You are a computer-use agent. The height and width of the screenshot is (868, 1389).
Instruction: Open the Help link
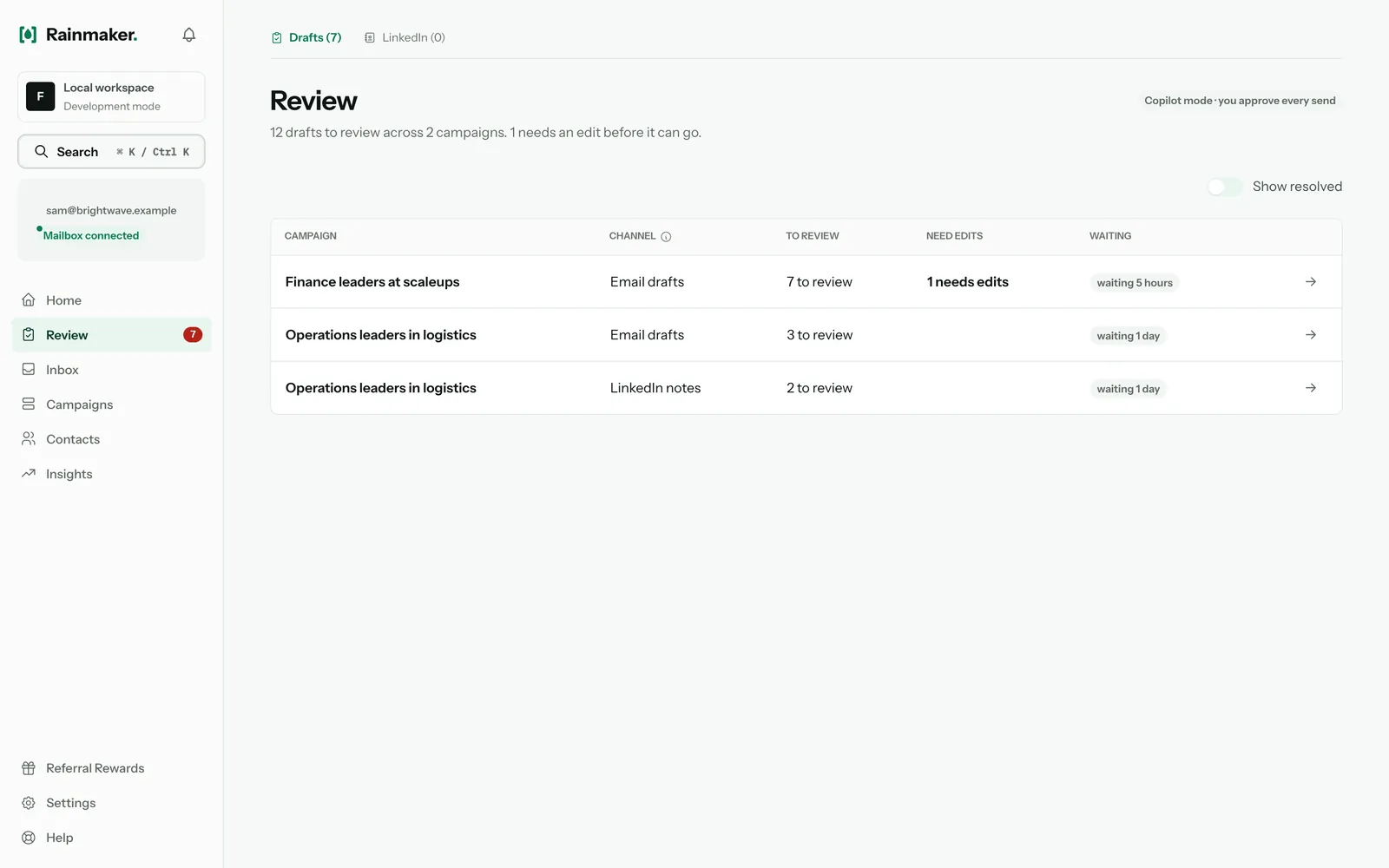point(112,838)
